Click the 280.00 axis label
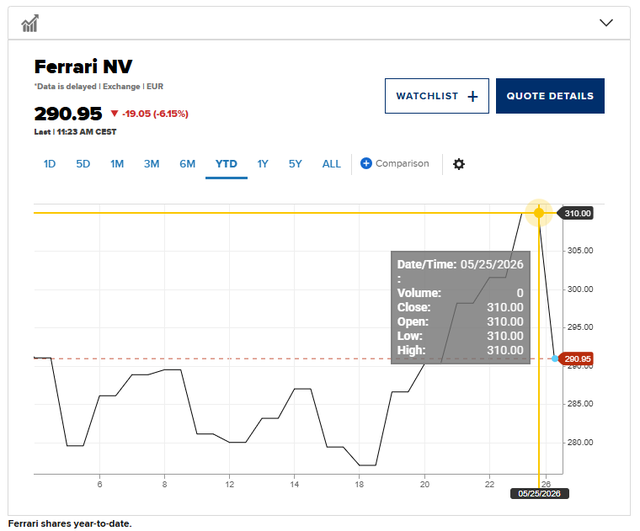Image resolution: width=640 pixels, height=531 pixels. tap(580, 442)
